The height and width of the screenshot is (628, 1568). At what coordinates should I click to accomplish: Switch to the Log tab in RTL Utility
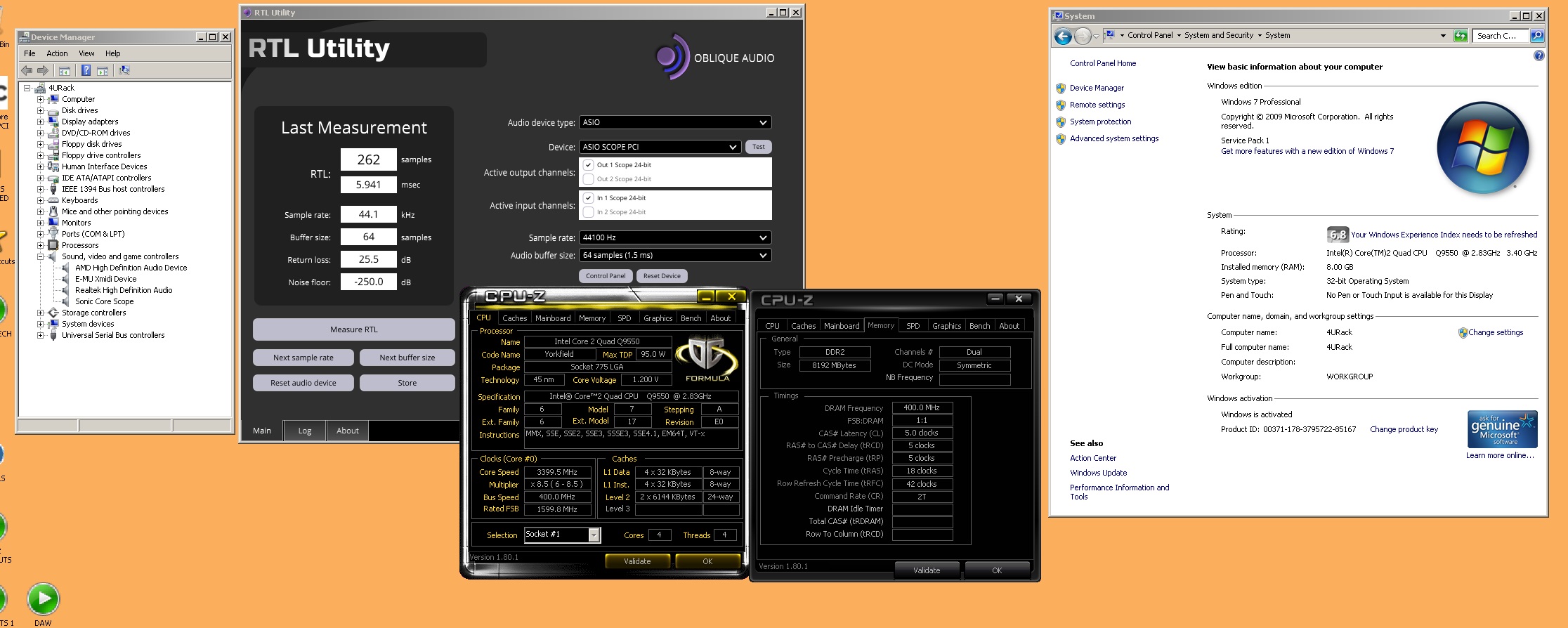pyautogui.click(x=305, y=431)
